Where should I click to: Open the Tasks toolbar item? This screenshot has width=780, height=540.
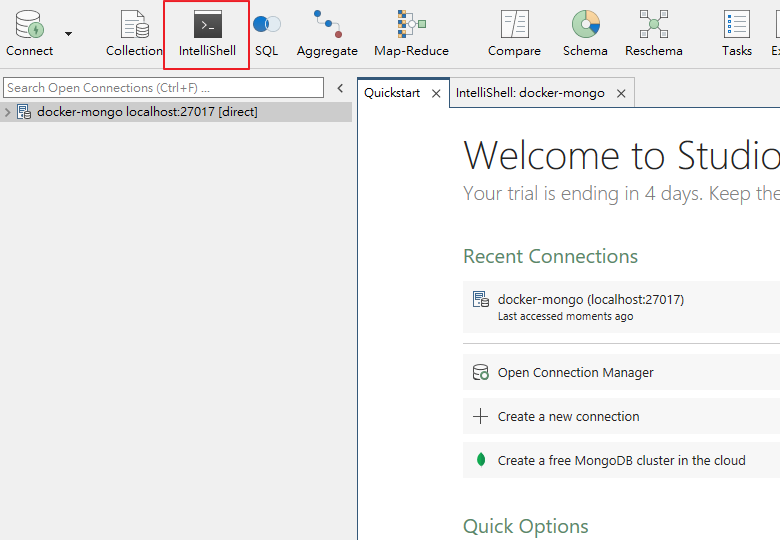(737, 34)
